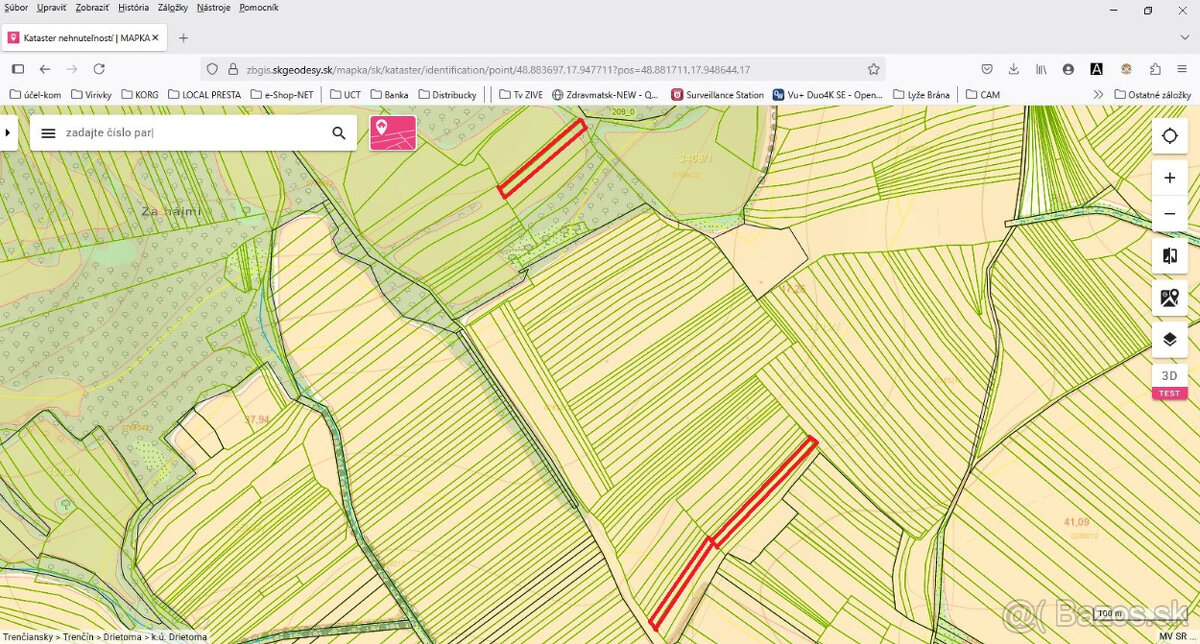Focus the parcel number search field
Image resolution: width=1200 pixels, height=644 pixels.
tap(190, 133)
